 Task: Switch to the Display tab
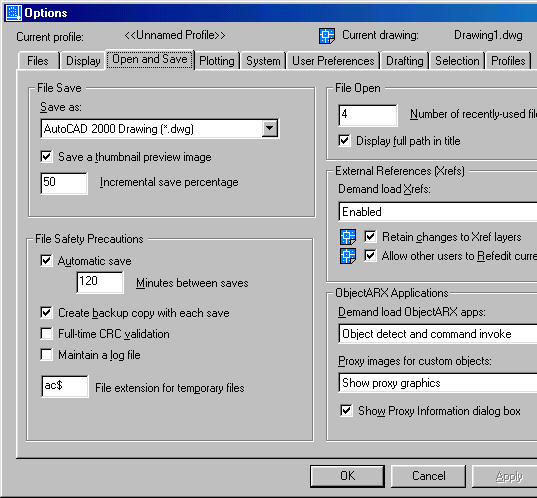(x=83, y=61)
